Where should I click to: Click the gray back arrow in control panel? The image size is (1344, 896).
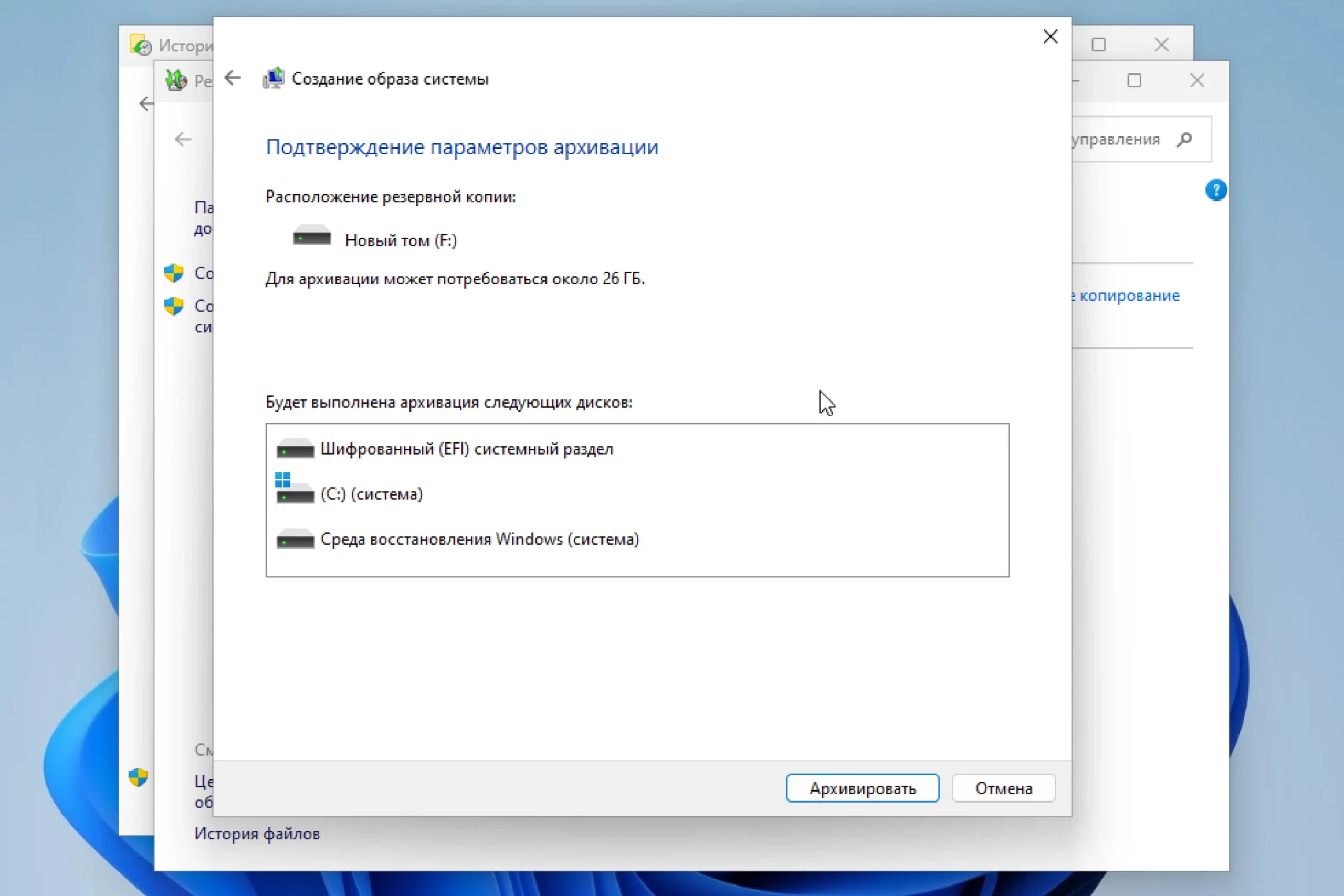tap(183, 139)
